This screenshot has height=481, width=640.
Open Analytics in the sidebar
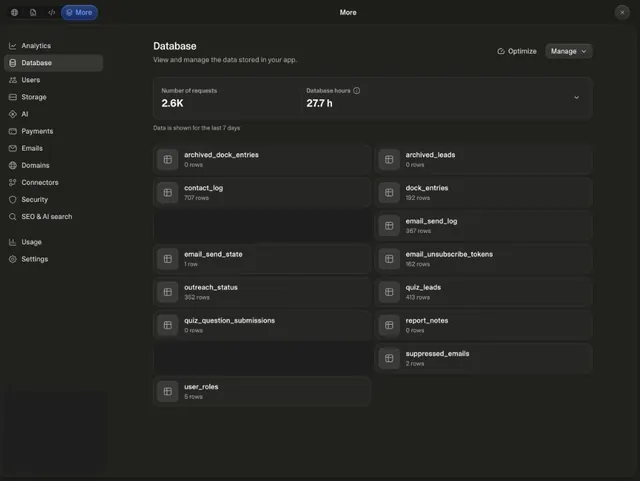53,46
